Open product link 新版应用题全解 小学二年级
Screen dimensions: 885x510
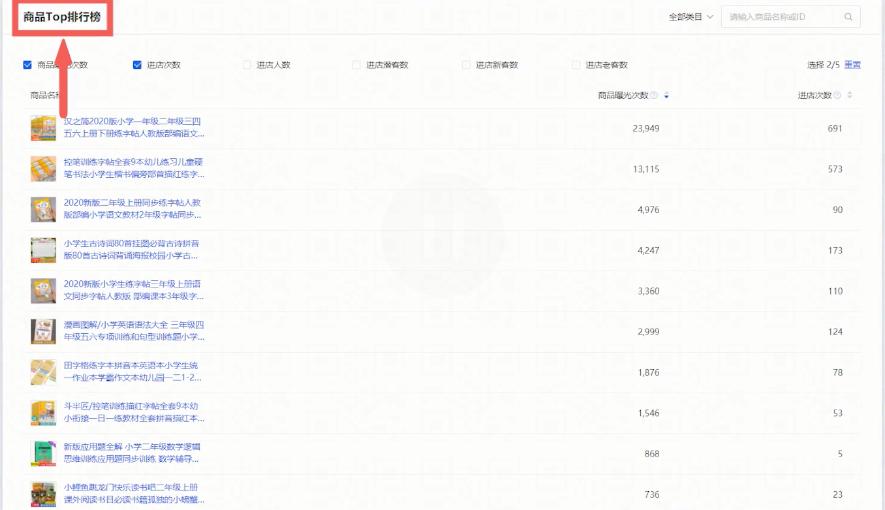tap(132, 452)
